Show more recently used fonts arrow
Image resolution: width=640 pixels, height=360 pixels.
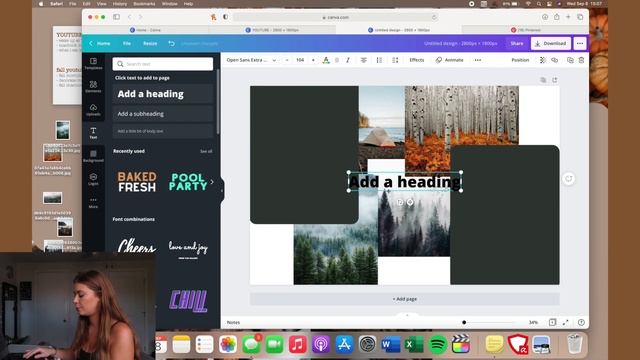point(212,182)
